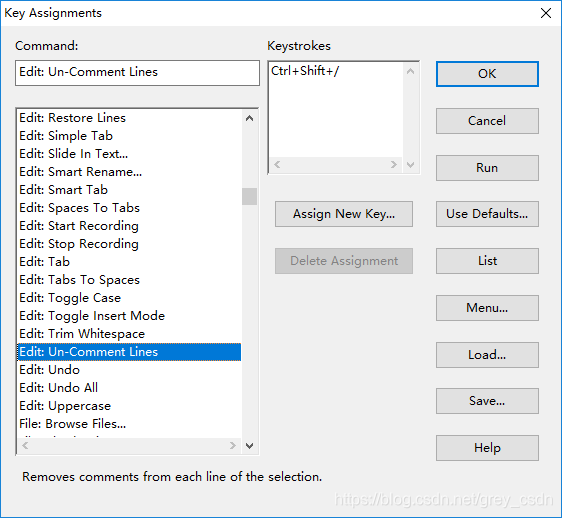Screen dimensions: 562x518
Task: Click Use Defaults... button
Action: tap(487, 214)
